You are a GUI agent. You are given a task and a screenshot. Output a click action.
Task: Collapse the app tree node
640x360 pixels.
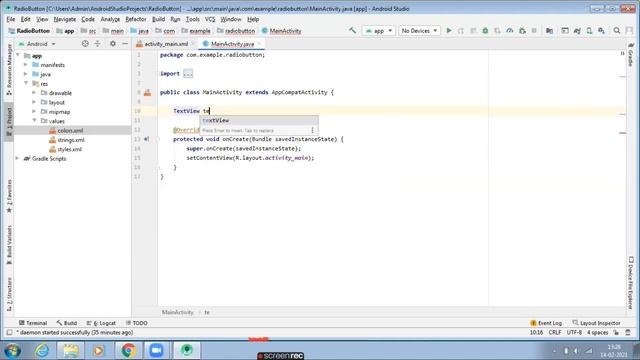pyautogui.click(x=18, y=55)
